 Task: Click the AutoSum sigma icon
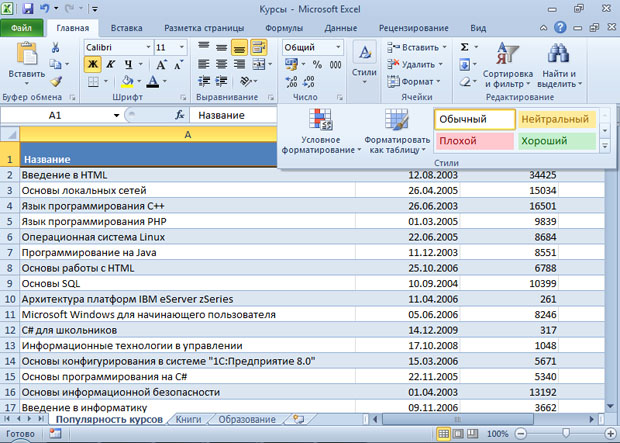click(465, 47)
